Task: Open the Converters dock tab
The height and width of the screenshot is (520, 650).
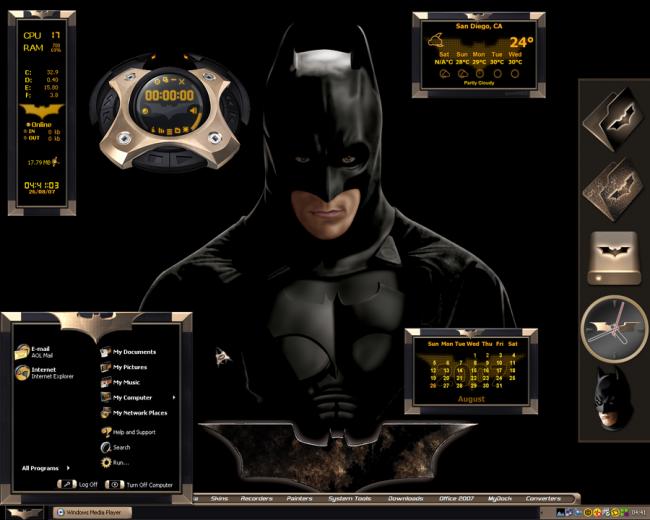Action: pos(543,498)
